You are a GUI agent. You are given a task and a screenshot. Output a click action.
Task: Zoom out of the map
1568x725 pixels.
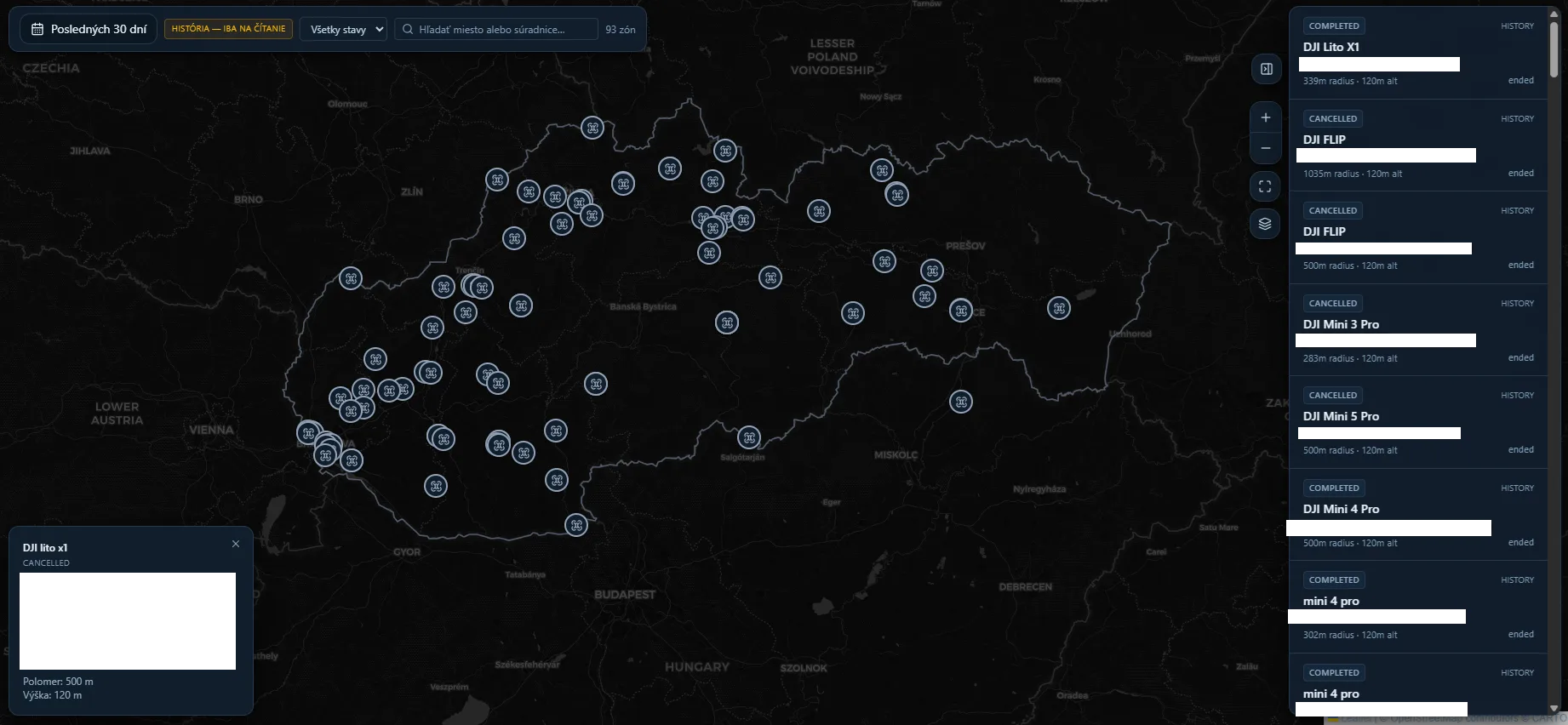1266,148
